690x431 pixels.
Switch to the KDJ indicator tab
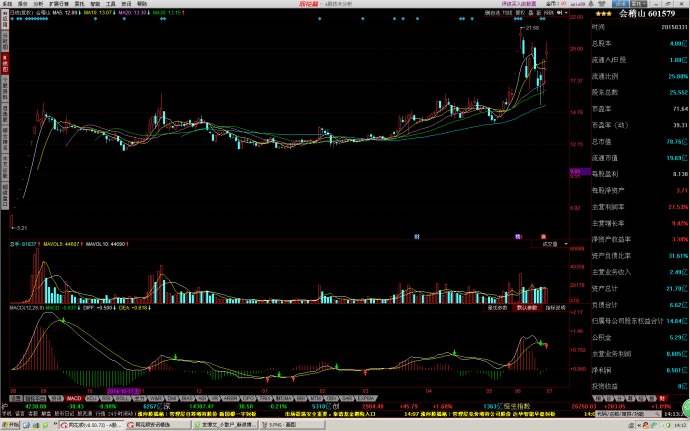[x=92, y=398]
